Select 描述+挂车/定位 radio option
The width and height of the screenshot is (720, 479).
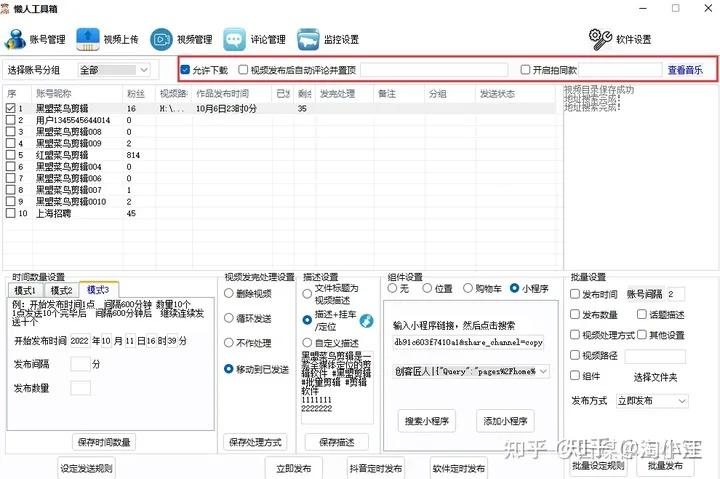(307, 320)
